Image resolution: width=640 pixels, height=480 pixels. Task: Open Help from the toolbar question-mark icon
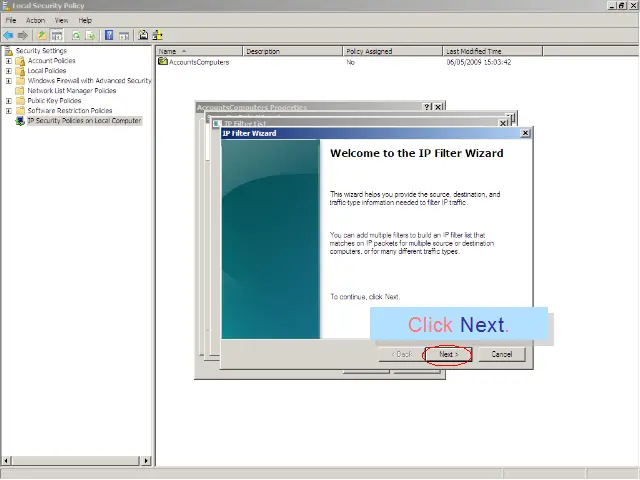pos(109,35)
